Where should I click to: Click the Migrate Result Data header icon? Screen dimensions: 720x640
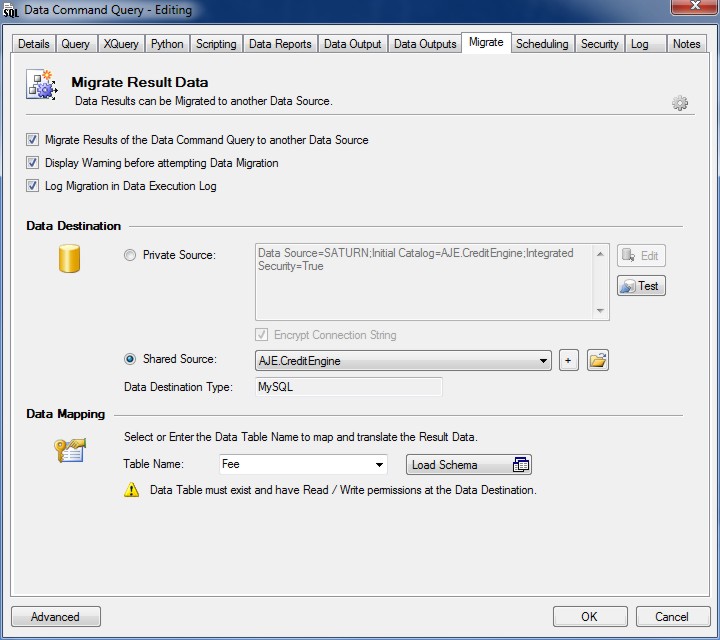point(42,87)
